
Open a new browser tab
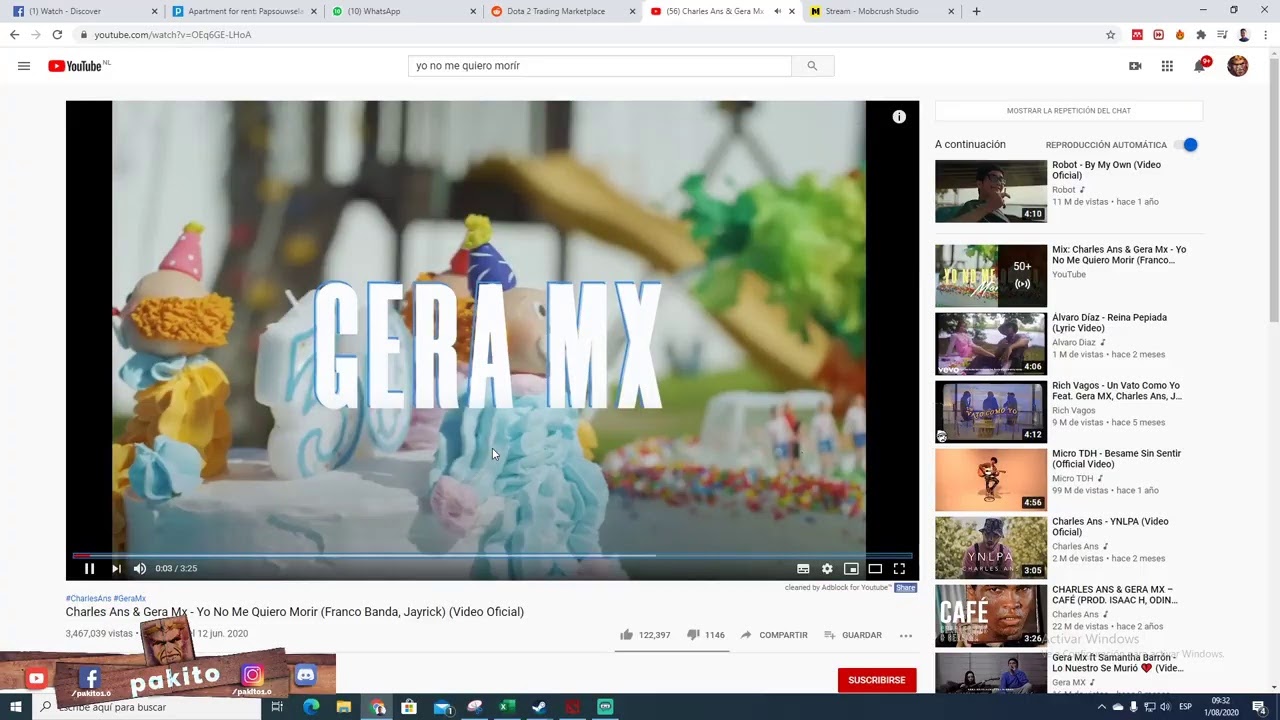tap(976, 11)
